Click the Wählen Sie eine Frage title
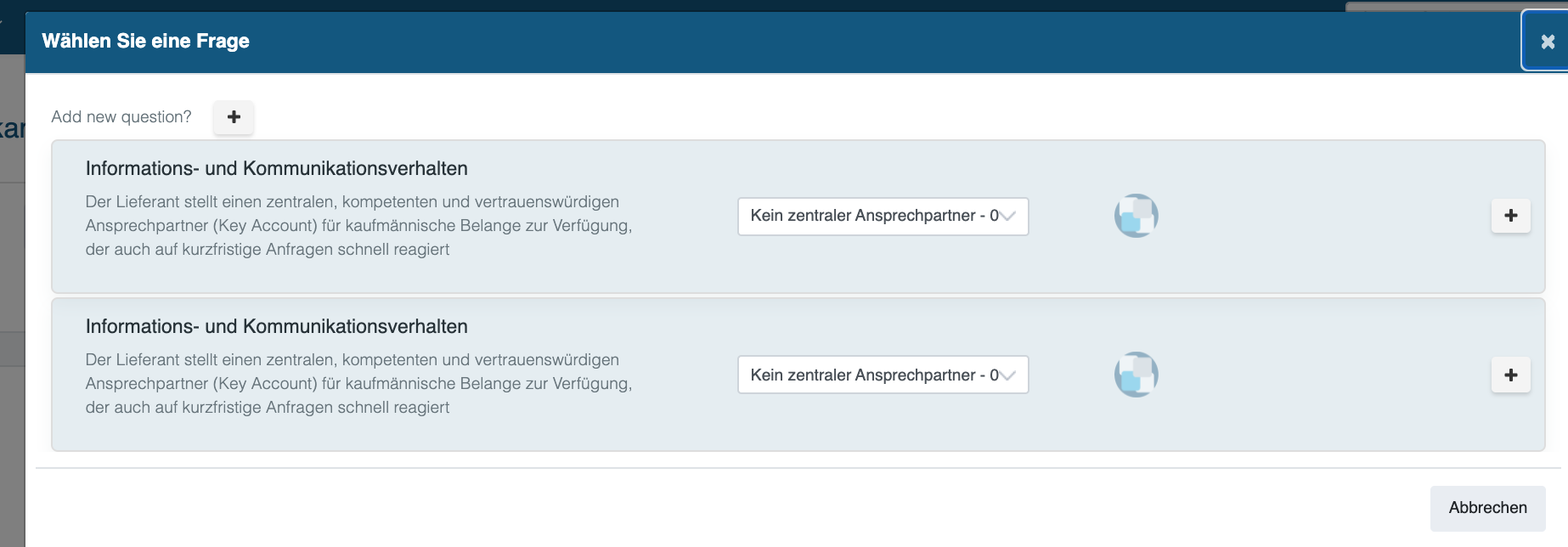1568x547 pixels. [x=145, y=41]
